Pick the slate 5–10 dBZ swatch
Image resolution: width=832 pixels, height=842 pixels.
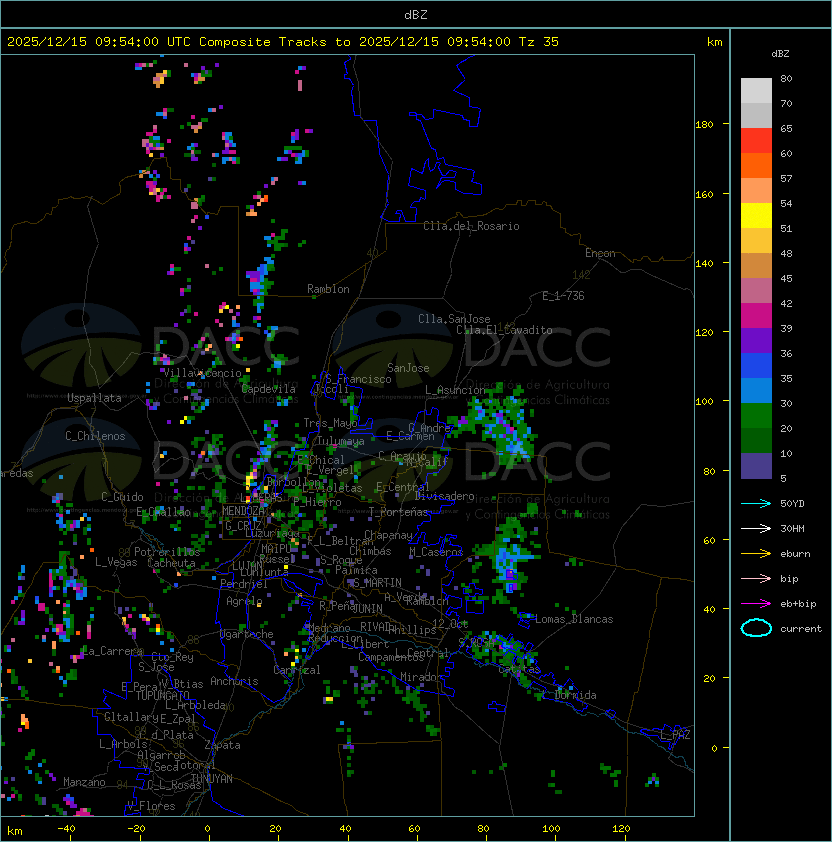coord(756,466)
